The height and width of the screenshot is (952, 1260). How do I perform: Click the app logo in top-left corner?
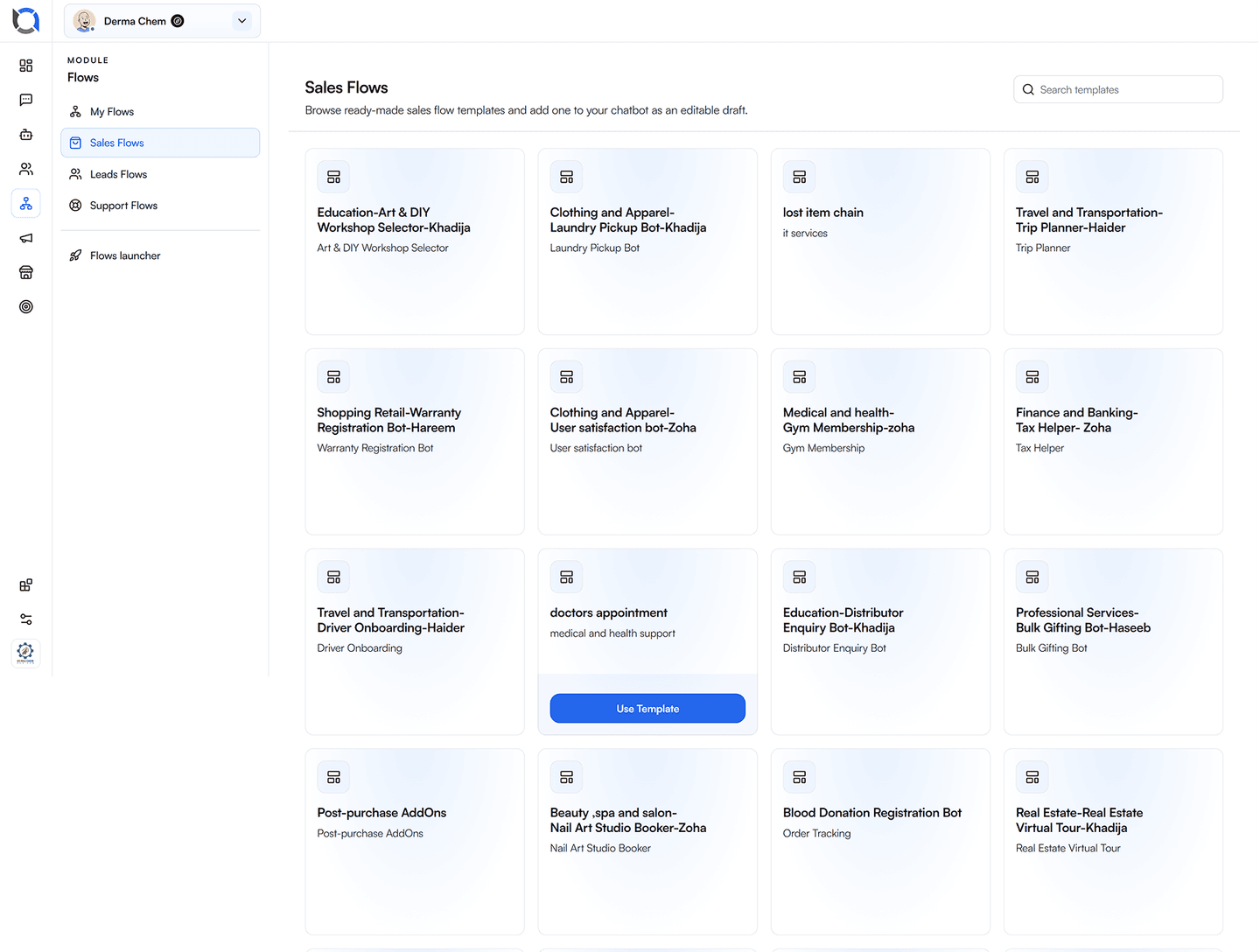26,20
